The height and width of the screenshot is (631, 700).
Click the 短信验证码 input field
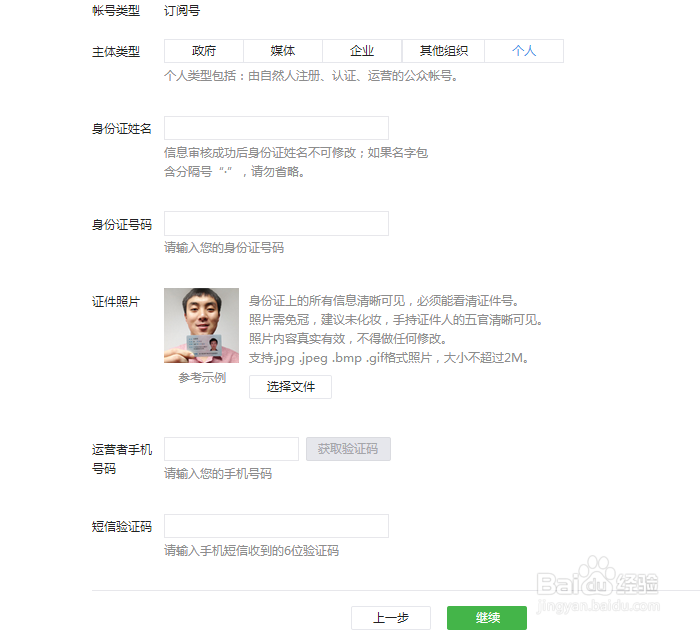[276, 526]
